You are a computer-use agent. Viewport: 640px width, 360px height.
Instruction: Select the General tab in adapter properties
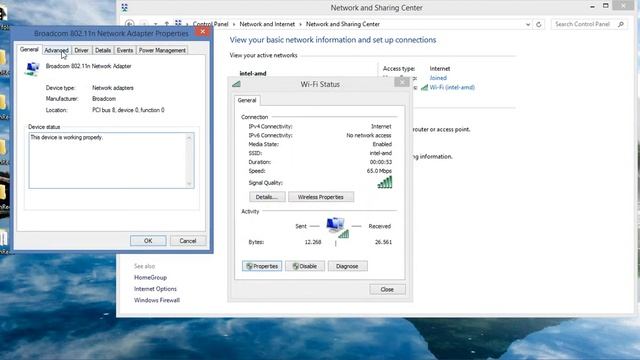pyautogui.click(x=29, y=49)
